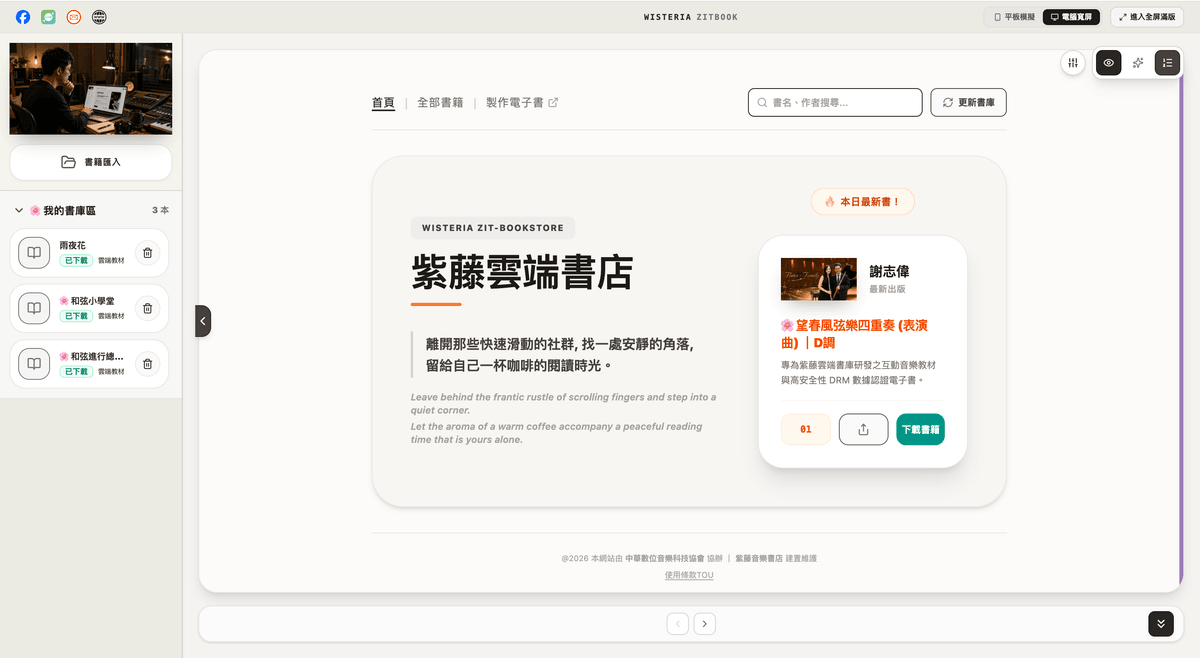1200x658 pixels.
Task: Click the sparkle effects icon
Action: (1138, 63)
